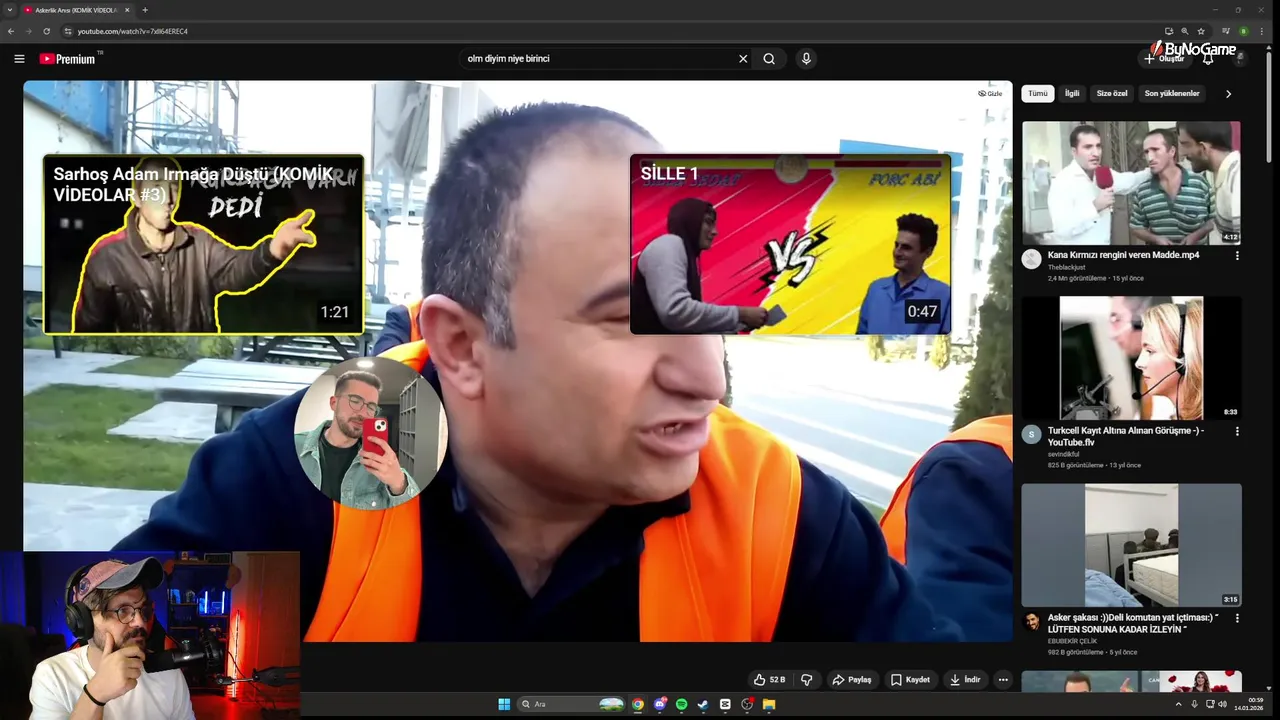Open Kana Kırmızı rengini veren Madde title
The image size is (1280, 720).
pos(1123,255)
